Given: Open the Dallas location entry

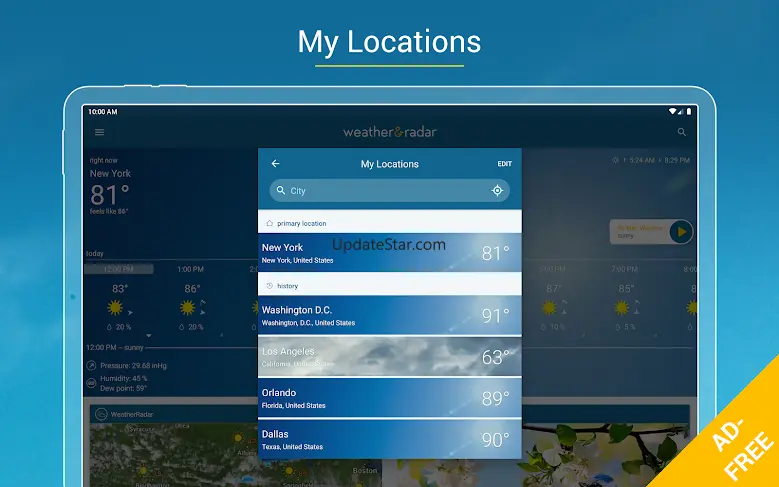Looking at the screenshot, I should [x=390, y=439].
